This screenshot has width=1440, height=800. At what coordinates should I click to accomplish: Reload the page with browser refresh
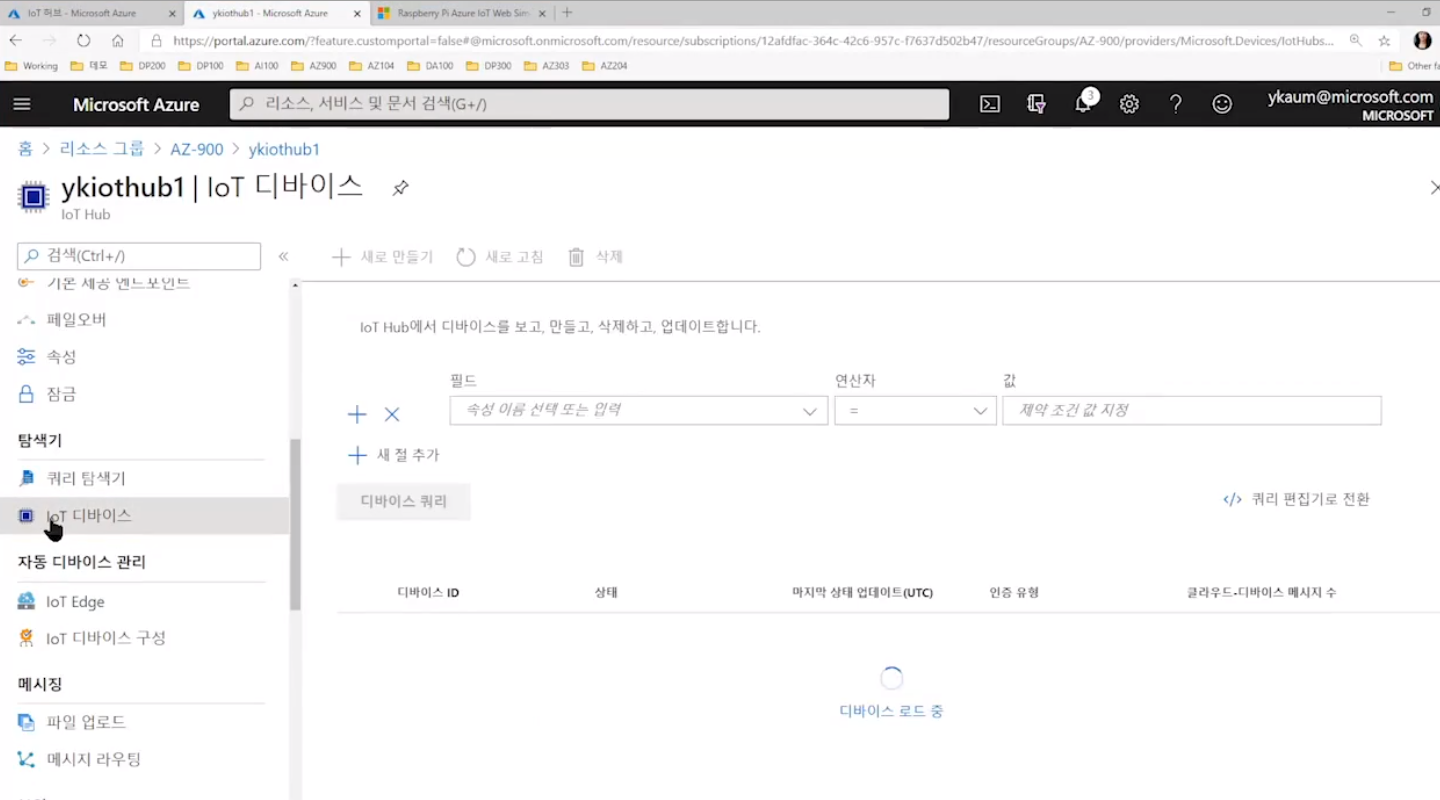point(84,41)
